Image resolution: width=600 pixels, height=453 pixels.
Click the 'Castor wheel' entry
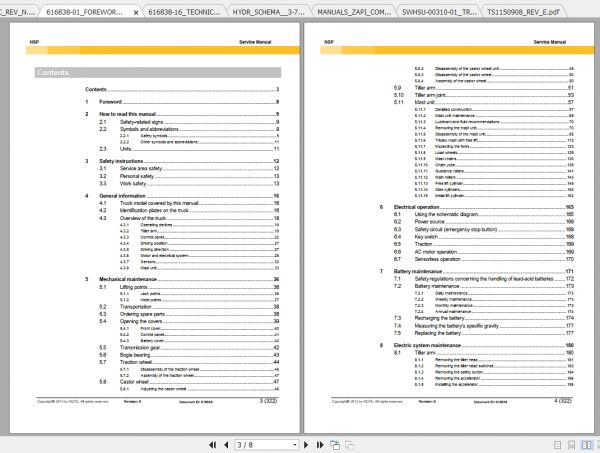[134, 382]
